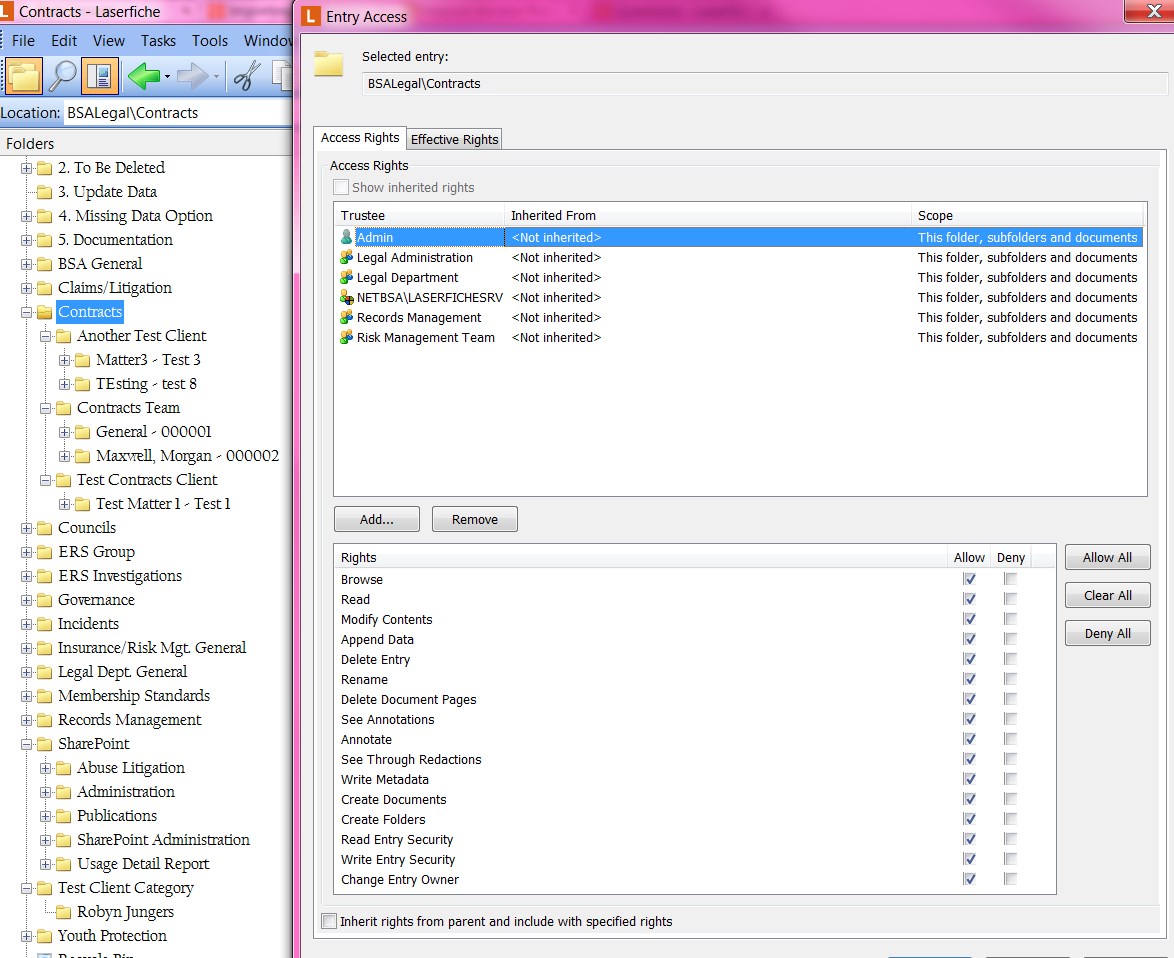Open the back arrow history dropdown
The height and width of the screenshot is (958, 1174).
click(x=167, y=76)
